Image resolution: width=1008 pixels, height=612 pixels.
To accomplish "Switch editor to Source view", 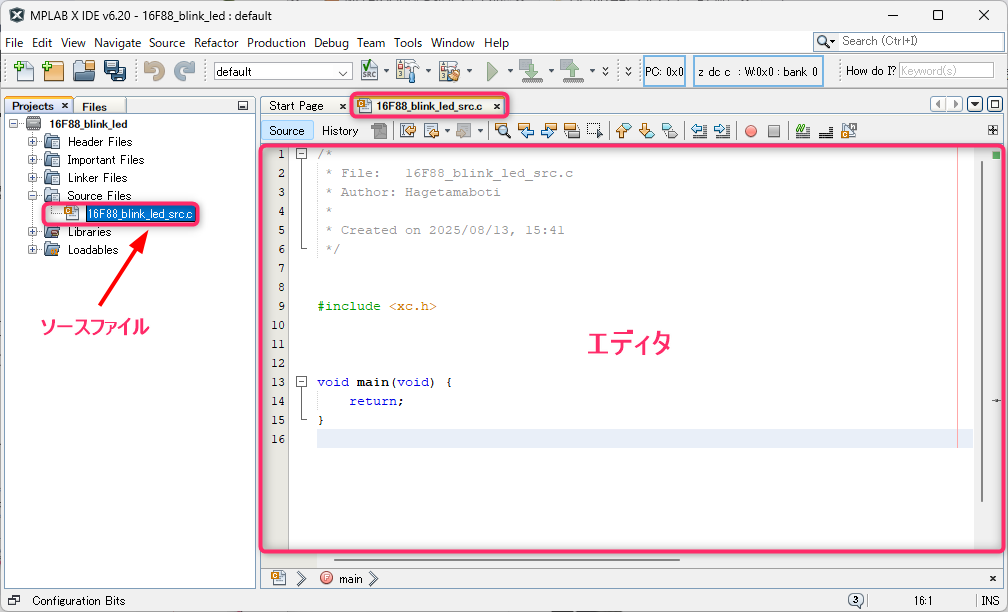I will point(287,130).
